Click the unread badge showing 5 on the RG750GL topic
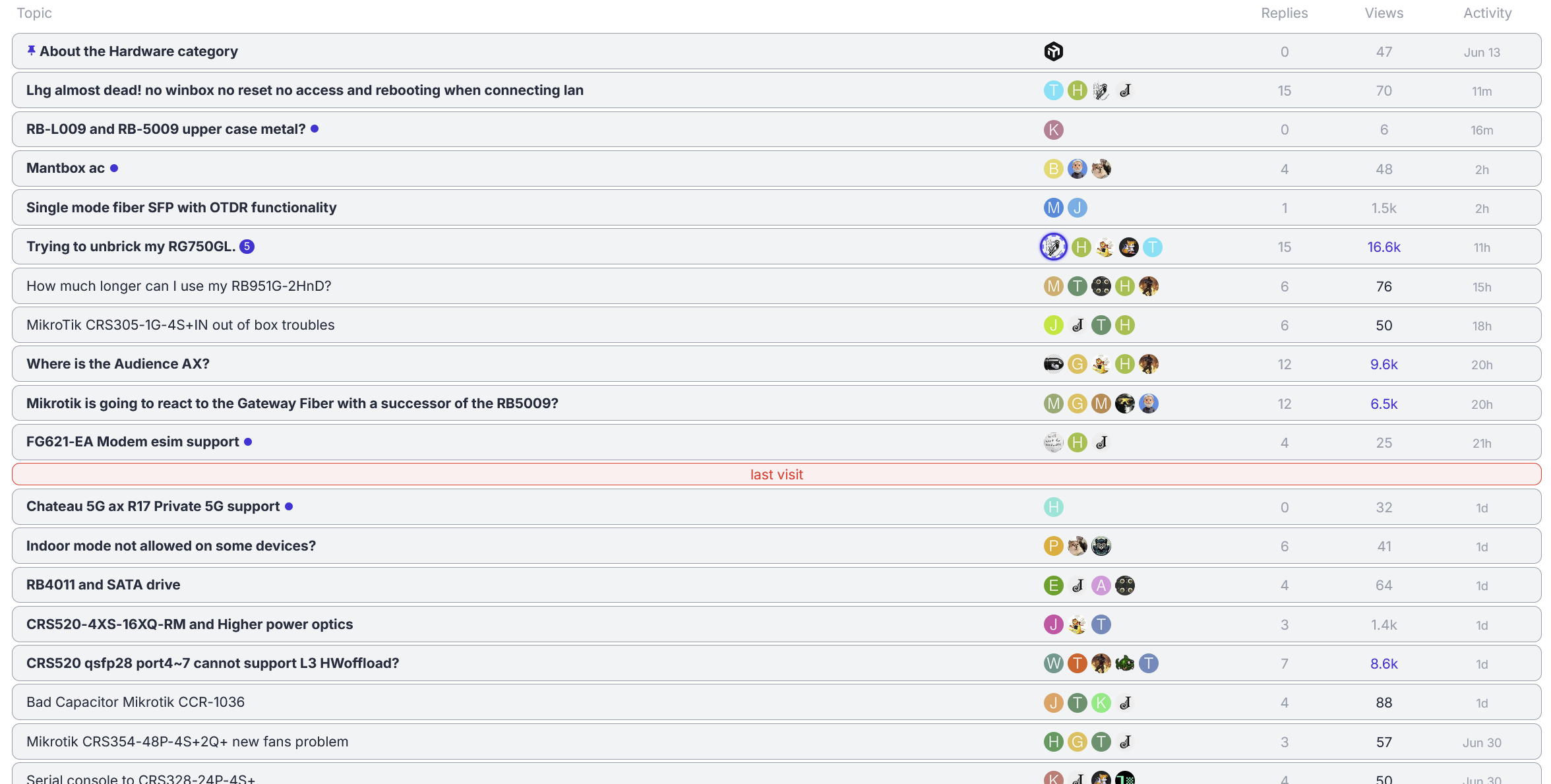Screen dimensions: 1551x784 [x=247, y=247]
